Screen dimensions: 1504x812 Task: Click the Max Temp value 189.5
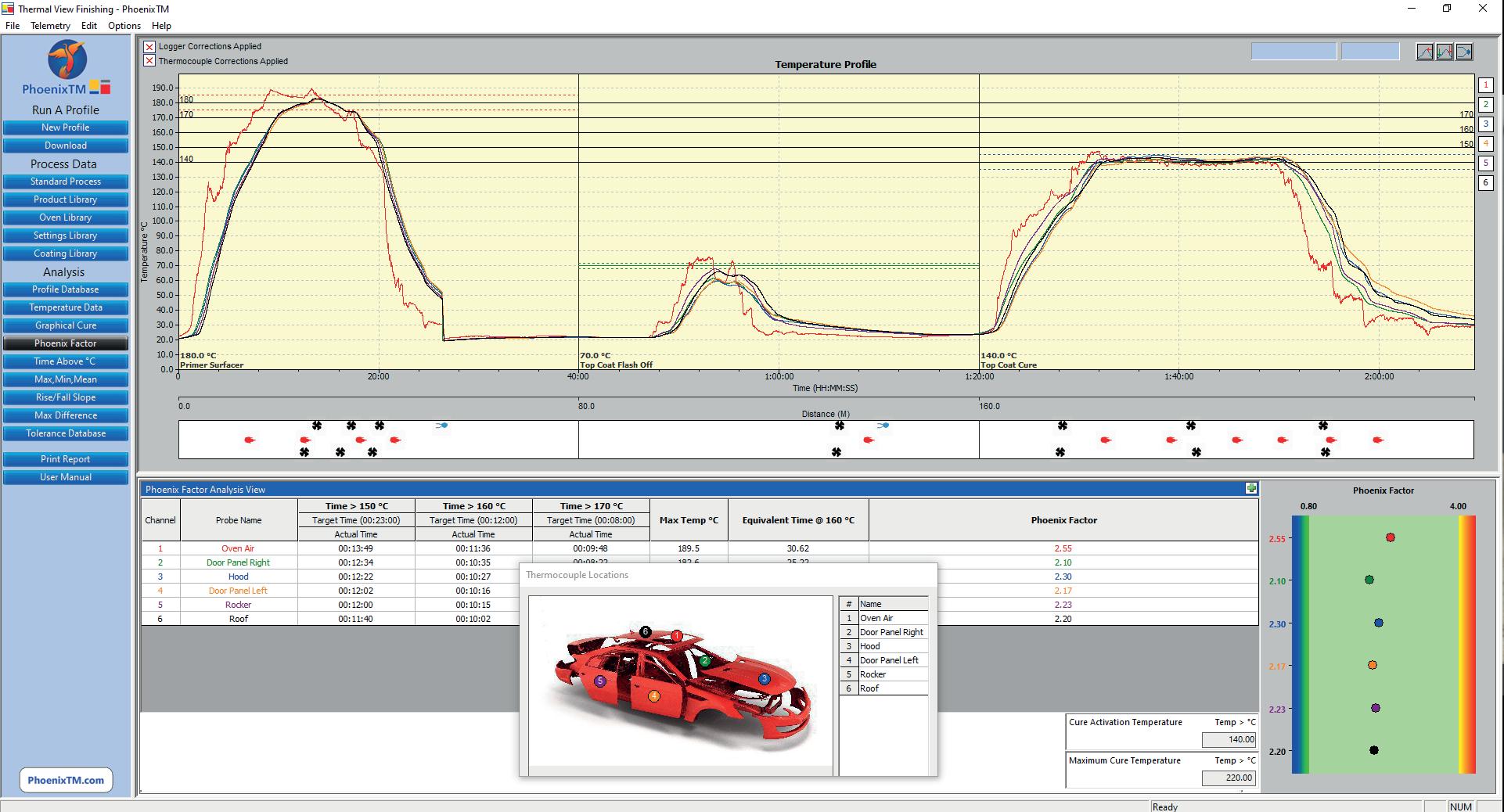tap(689, 548)
